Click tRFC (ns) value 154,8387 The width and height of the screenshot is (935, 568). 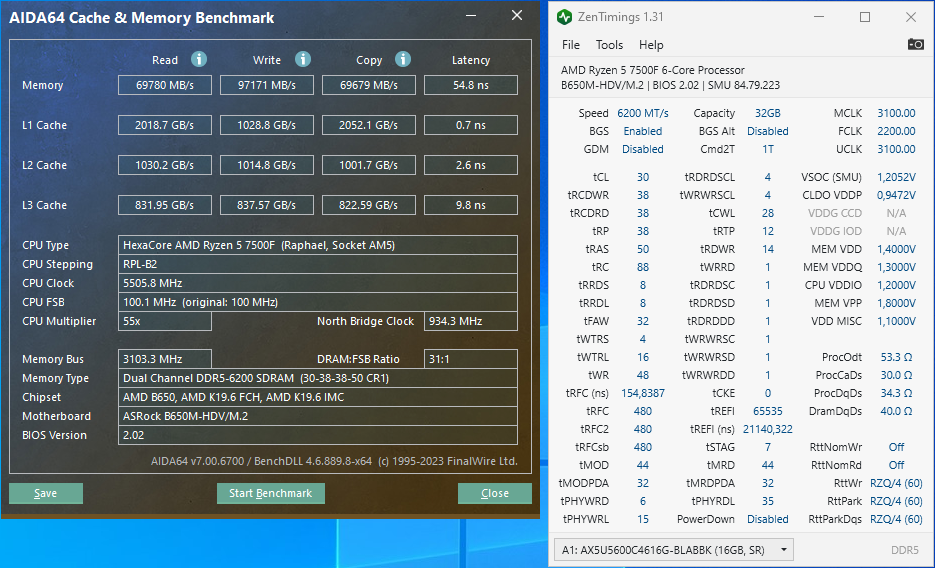tap(643, 393)
